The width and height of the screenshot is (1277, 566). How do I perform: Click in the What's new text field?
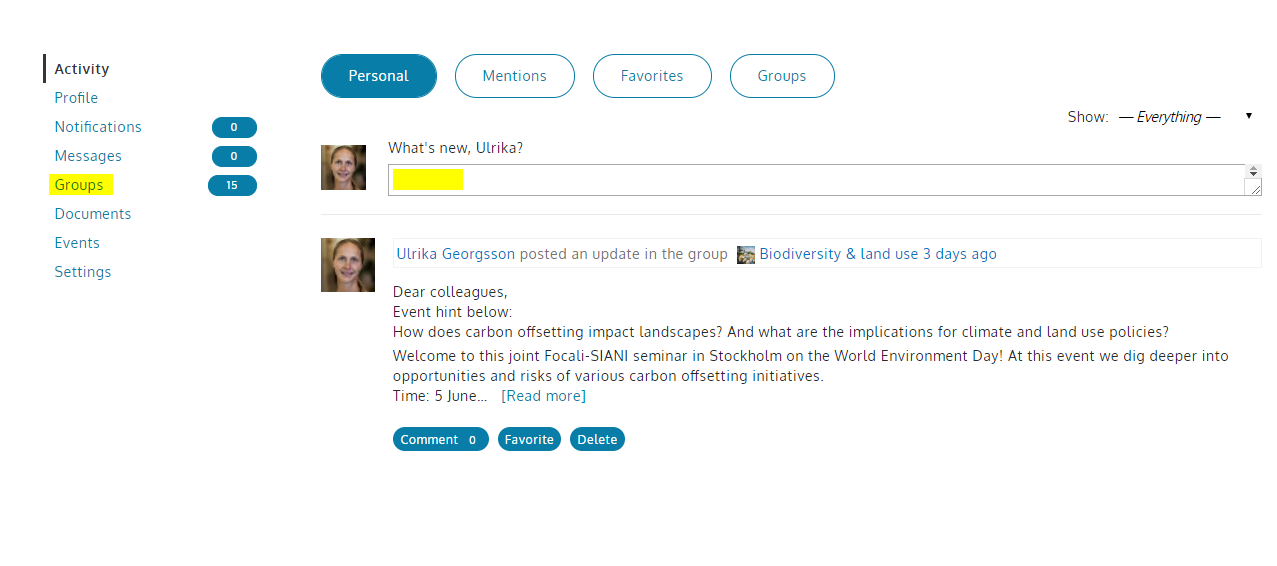coord(816,180)
